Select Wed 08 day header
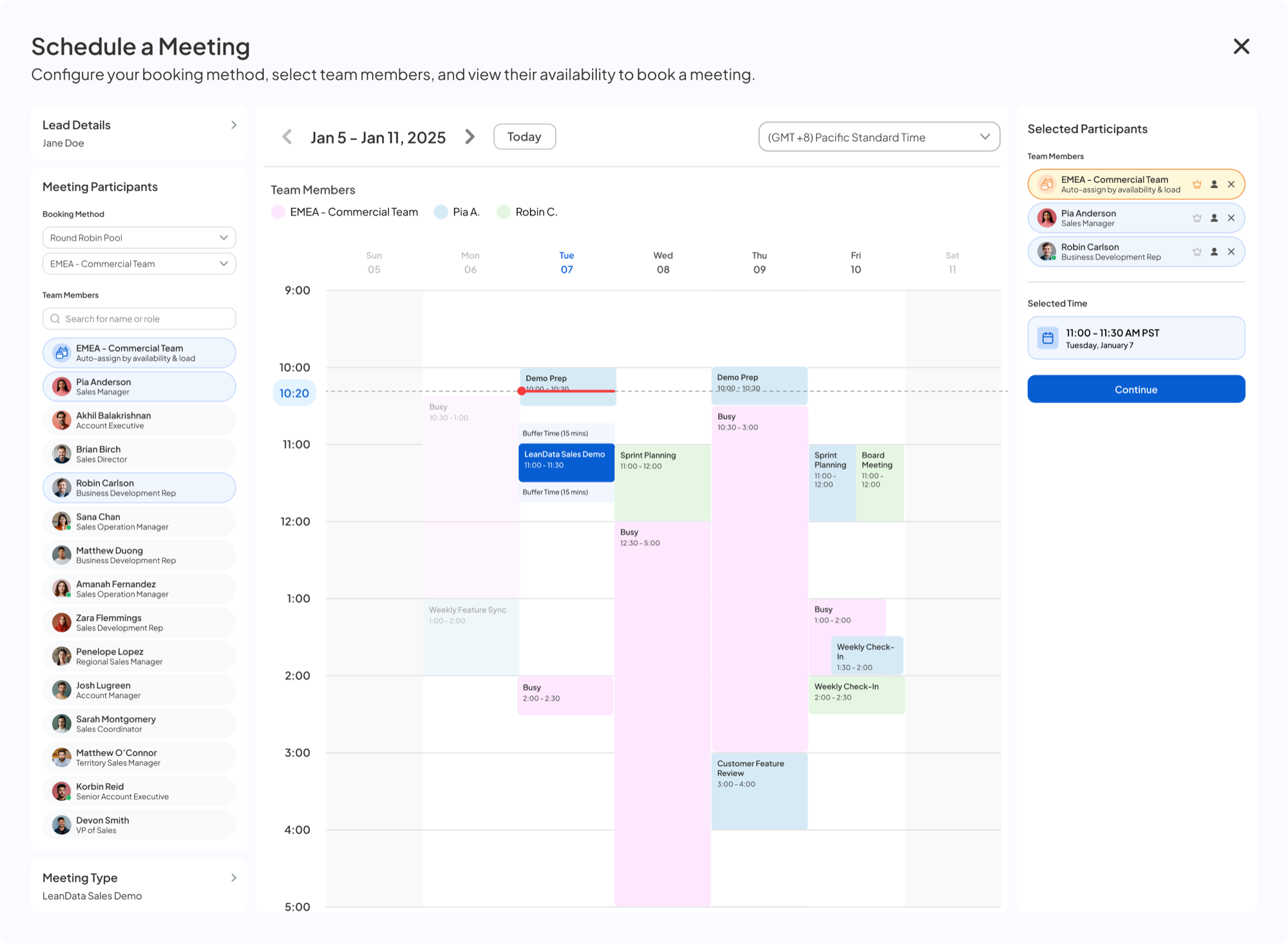The image size is (1288, 944). (663, 263)
